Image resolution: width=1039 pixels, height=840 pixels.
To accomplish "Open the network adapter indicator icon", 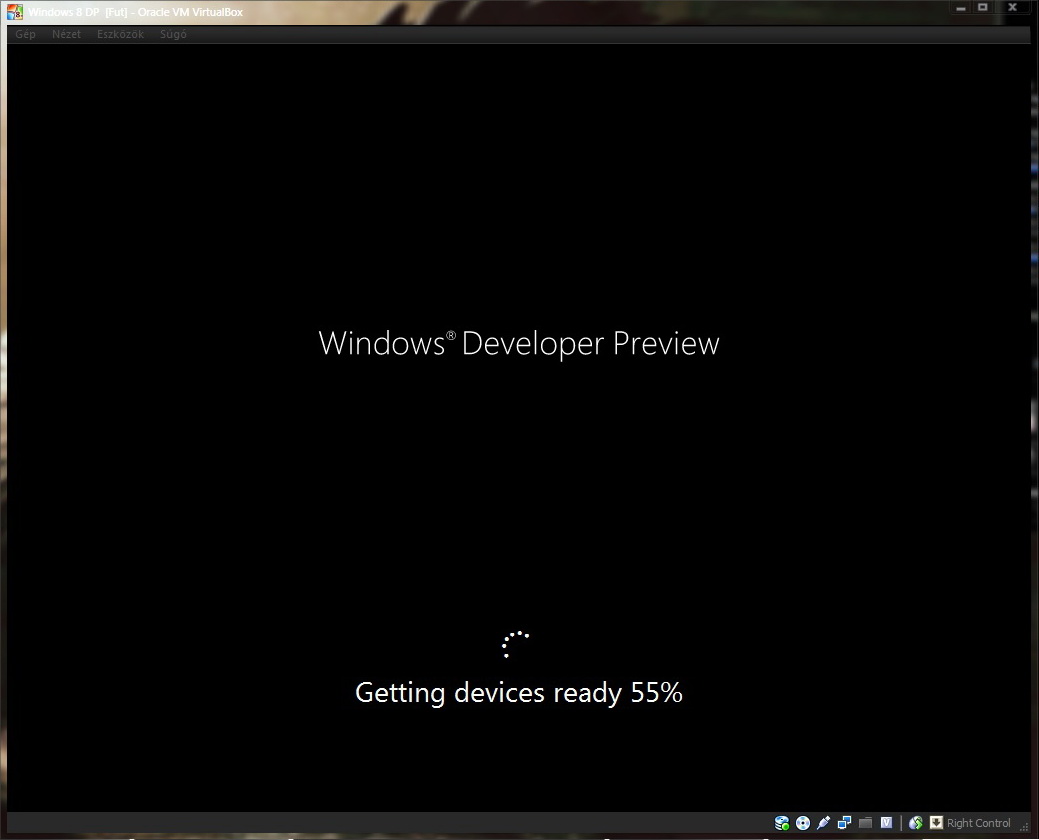I will click(845, 823).
